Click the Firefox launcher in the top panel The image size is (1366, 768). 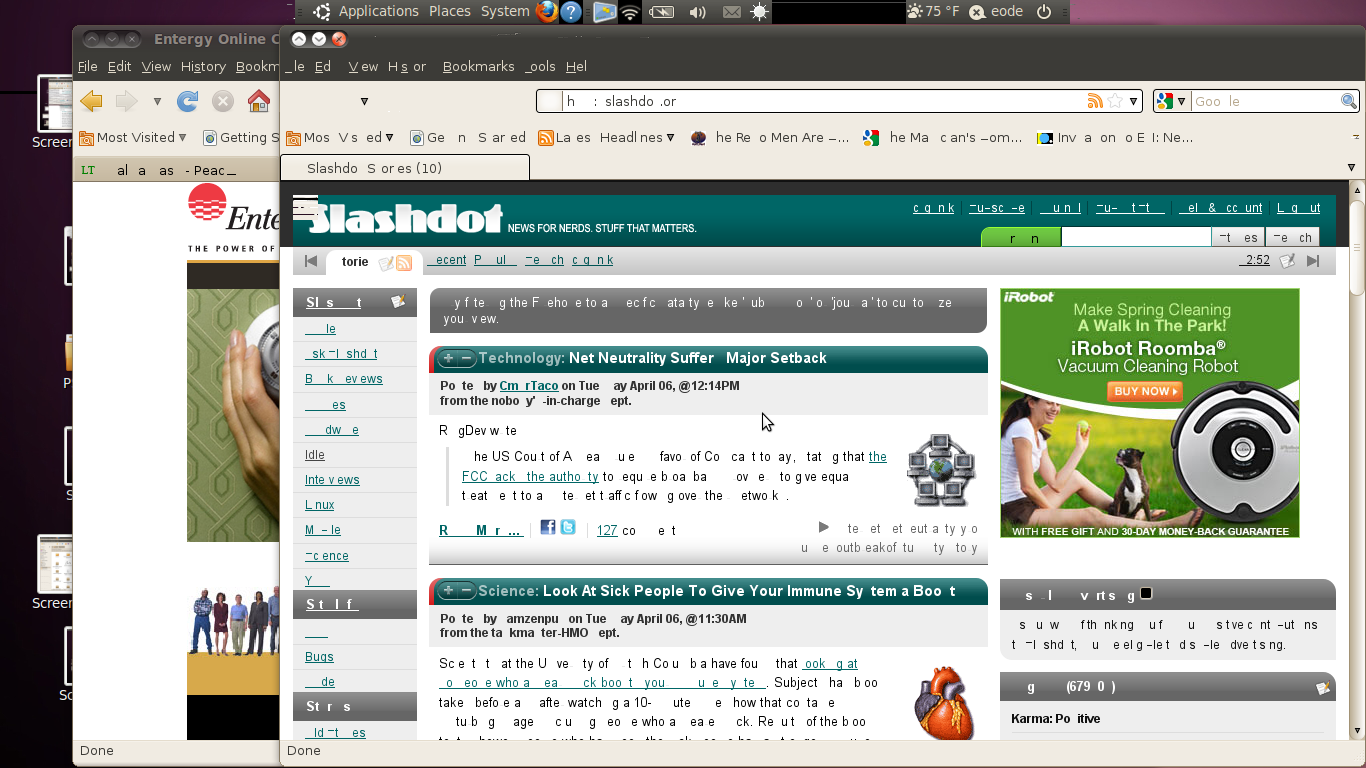pyautogui.click(x=546, y=12)
